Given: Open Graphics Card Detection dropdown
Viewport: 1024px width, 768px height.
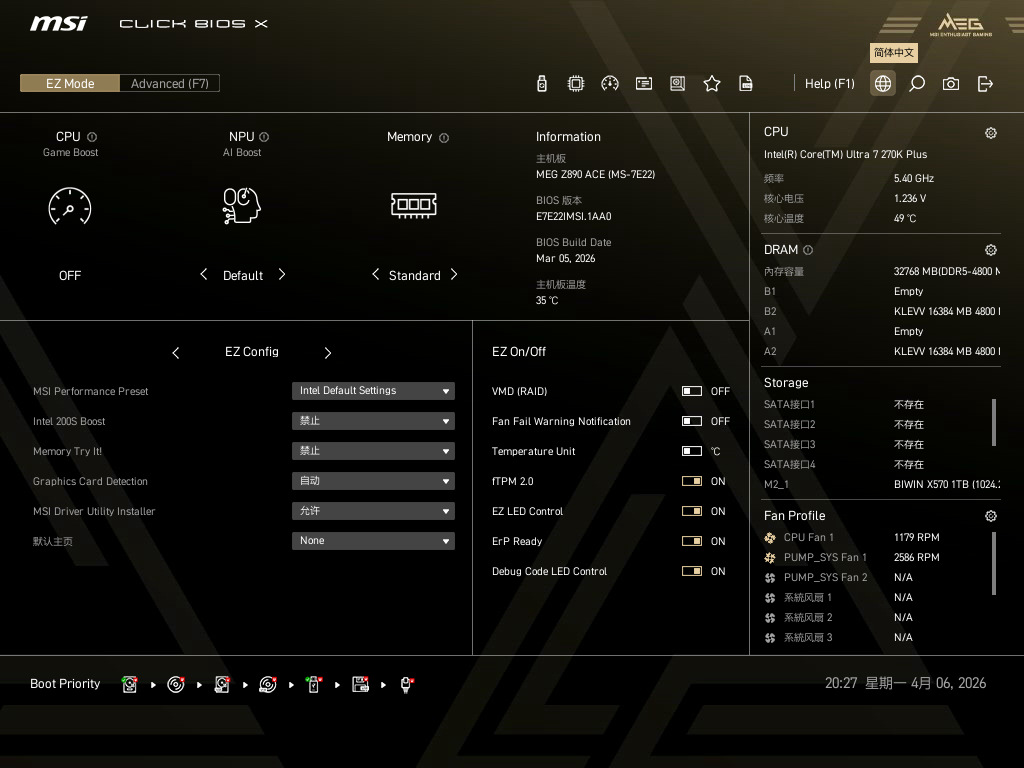Looking at the screenshot, I should point(373,481).
